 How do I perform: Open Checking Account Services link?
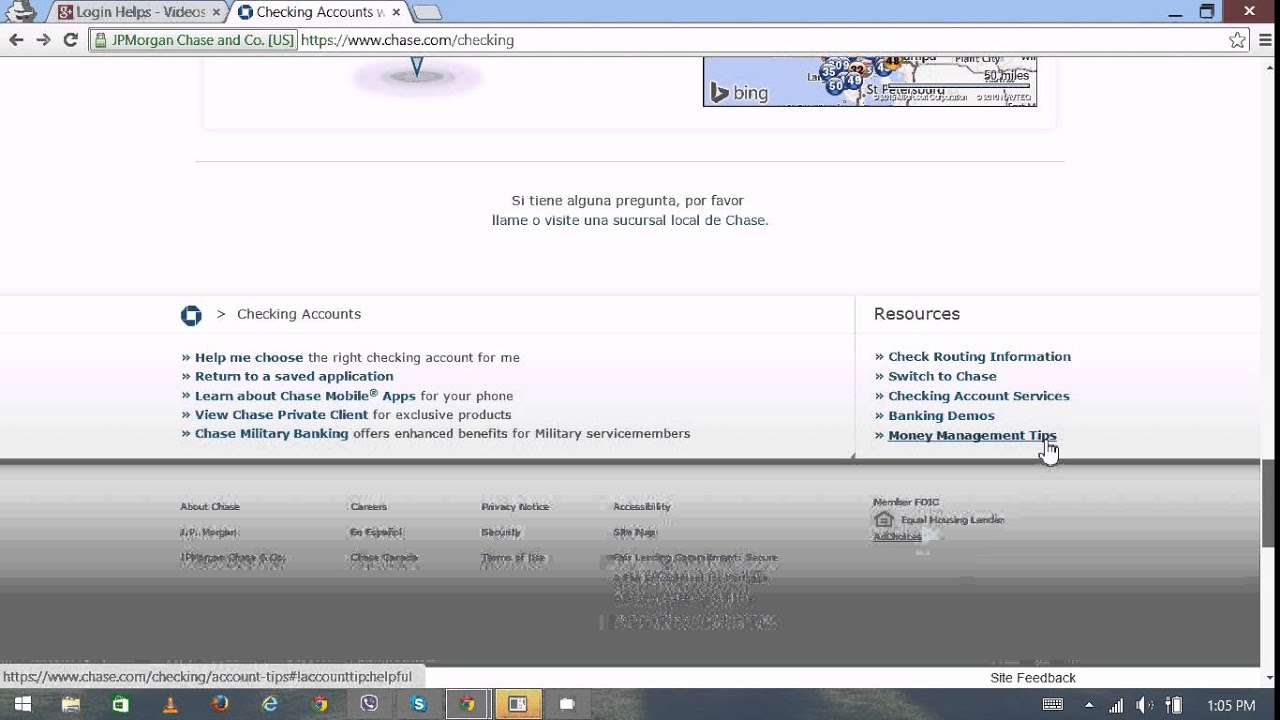coord(978,396)
